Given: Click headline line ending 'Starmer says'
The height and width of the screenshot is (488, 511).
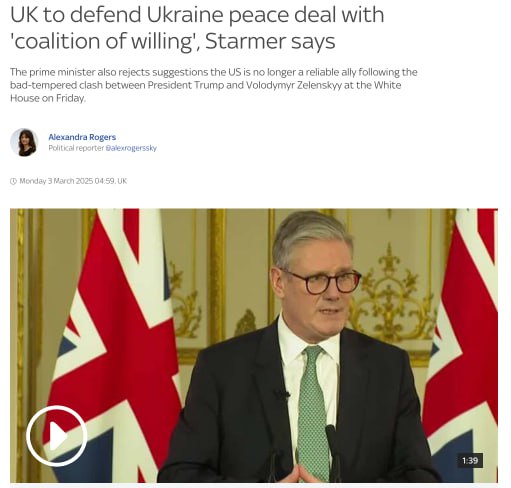Looking at the screenshot, I should coord(173,41).
